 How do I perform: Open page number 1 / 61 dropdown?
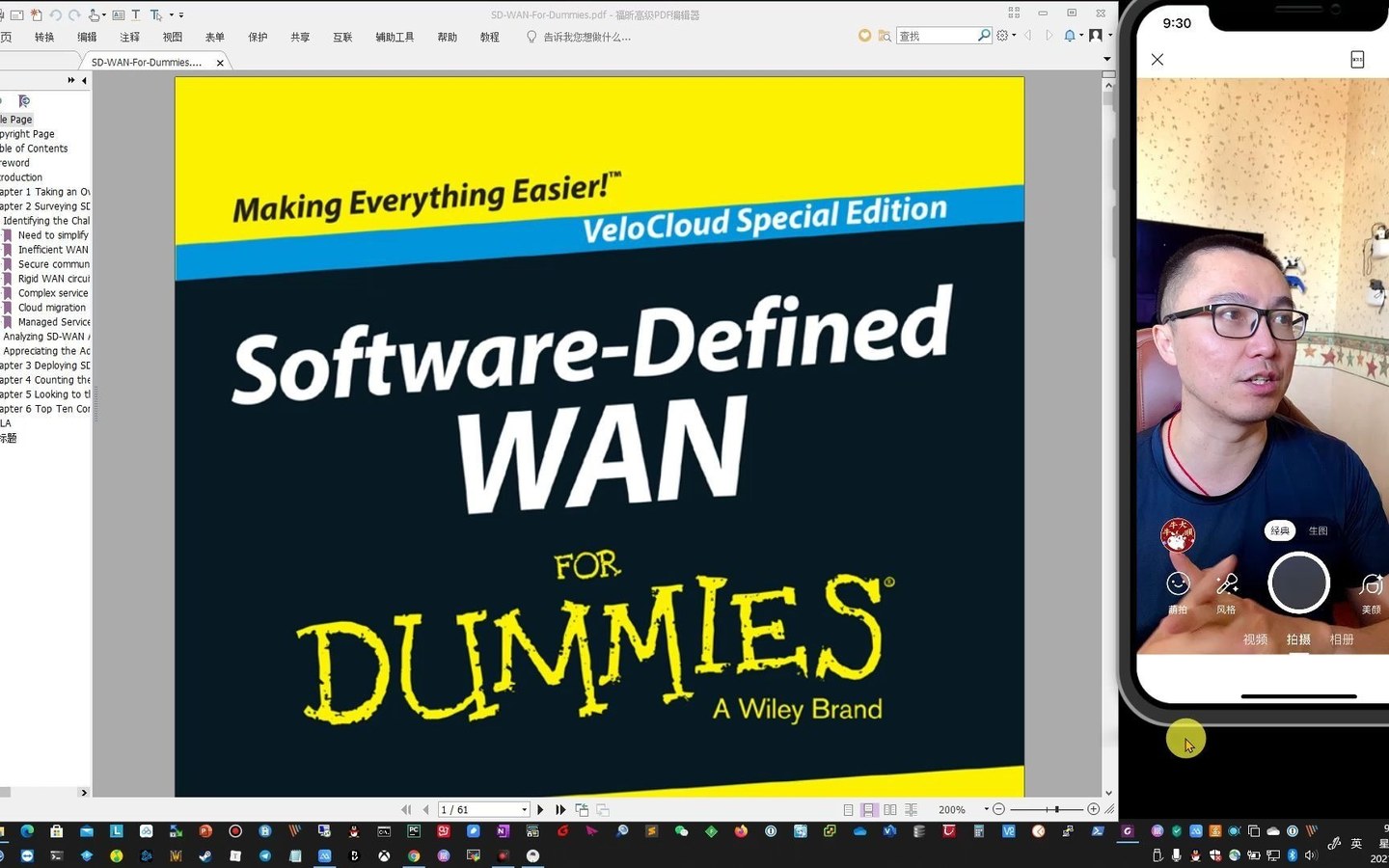tap(524, 810)
